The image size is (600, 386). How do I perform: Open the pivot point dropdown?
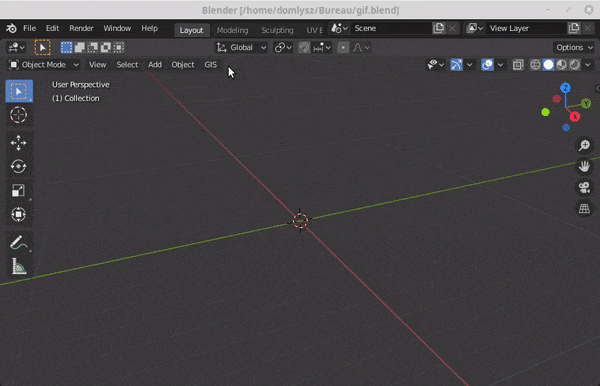click(x=283, y=47)
